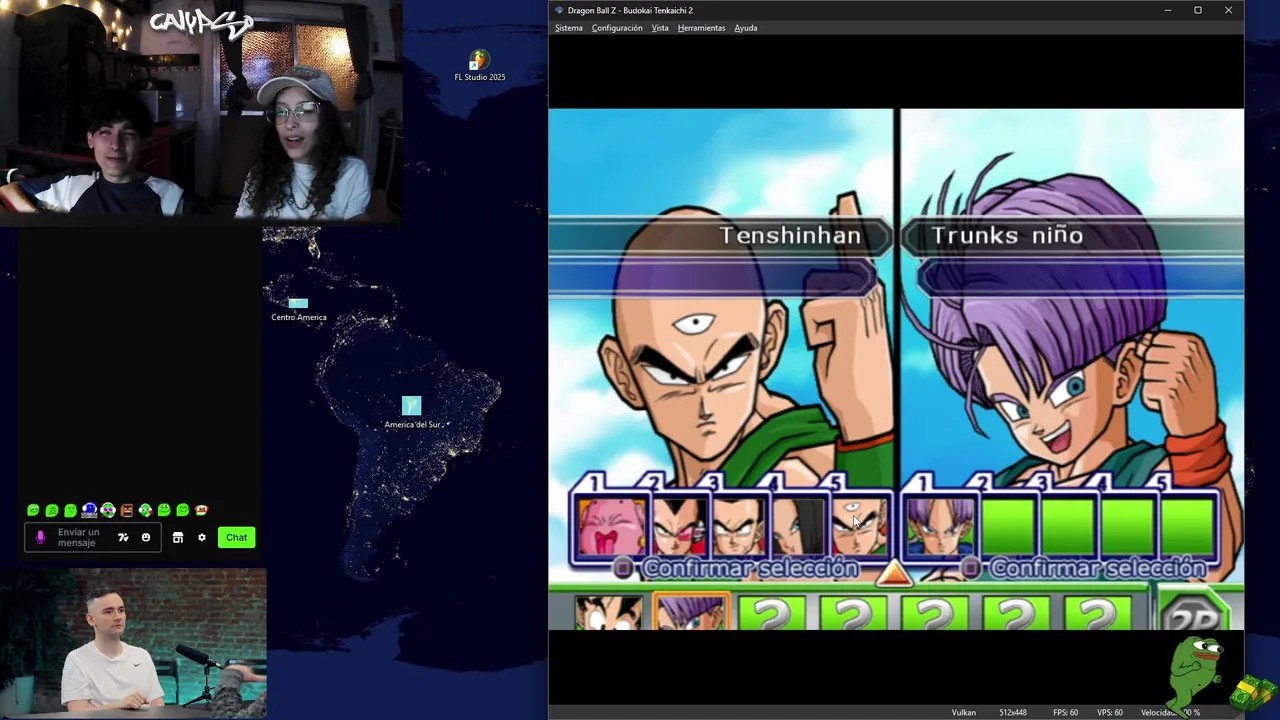Click left player's Confirmar selección
This screenshot has width=1280, height=720.
point(750,568)
